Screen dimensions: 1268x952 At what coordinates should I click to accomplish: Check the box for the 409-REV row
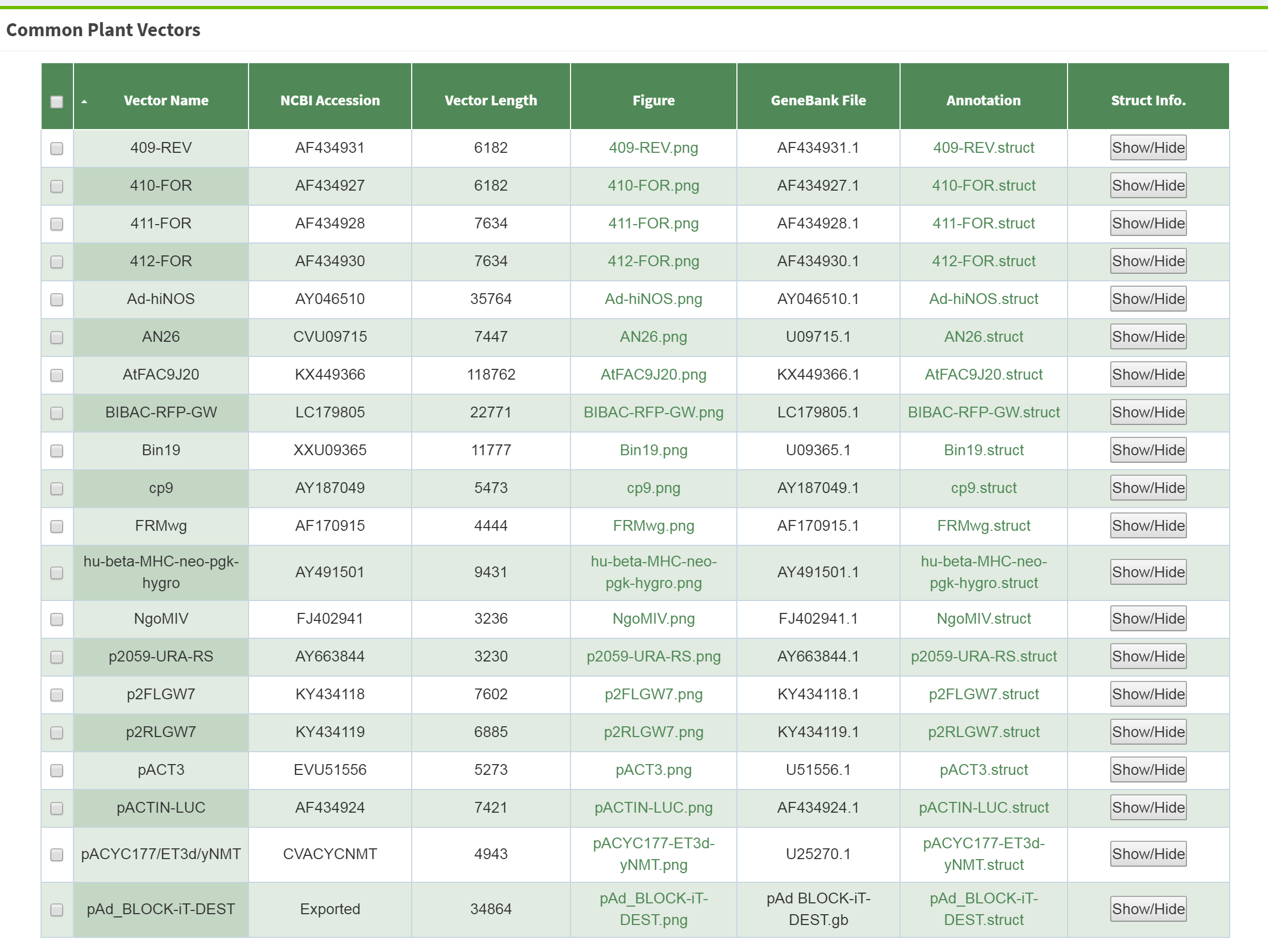[57, 148]
